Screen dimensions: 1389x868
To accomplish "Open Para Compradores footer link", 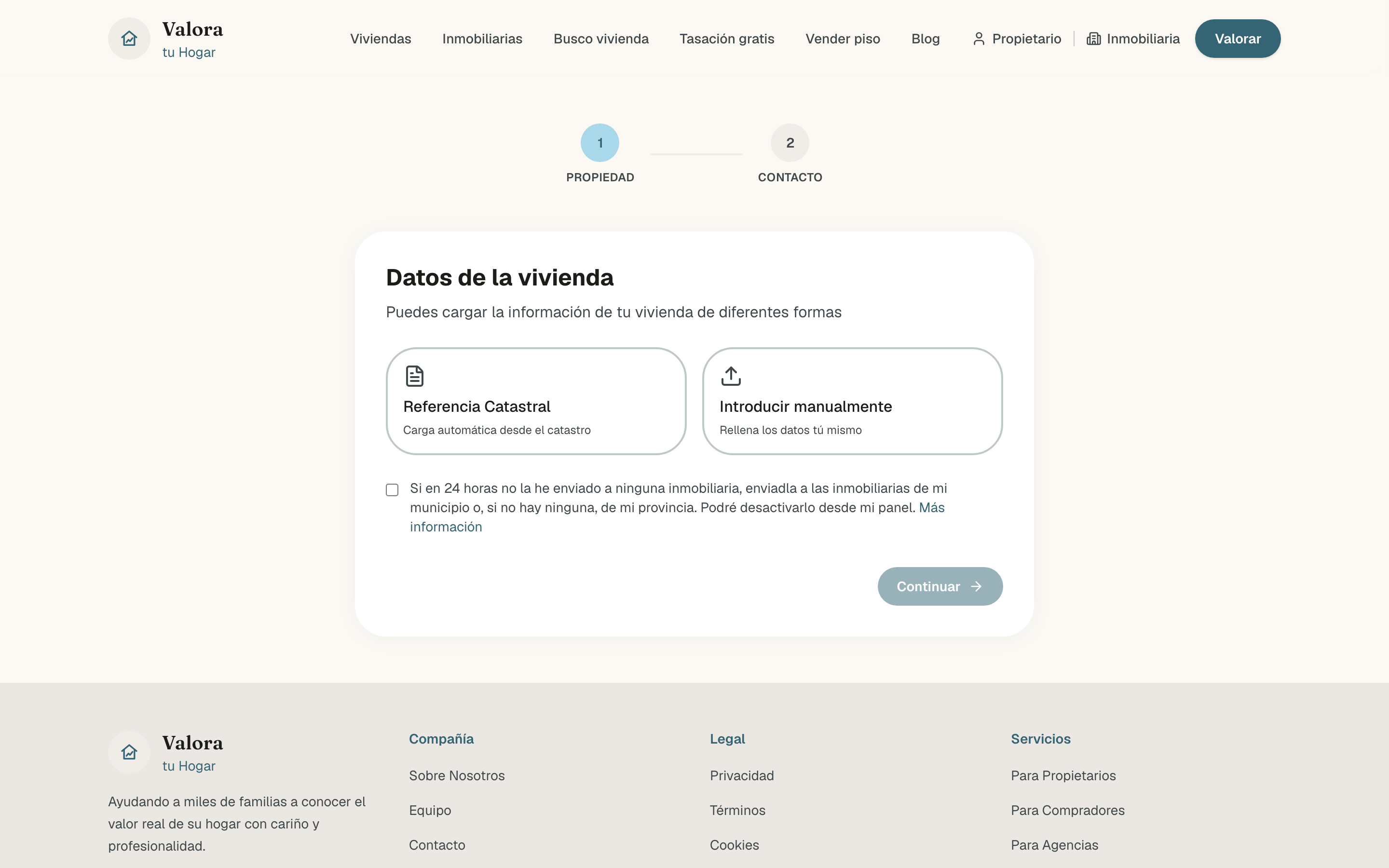I will coord(1068,810).
